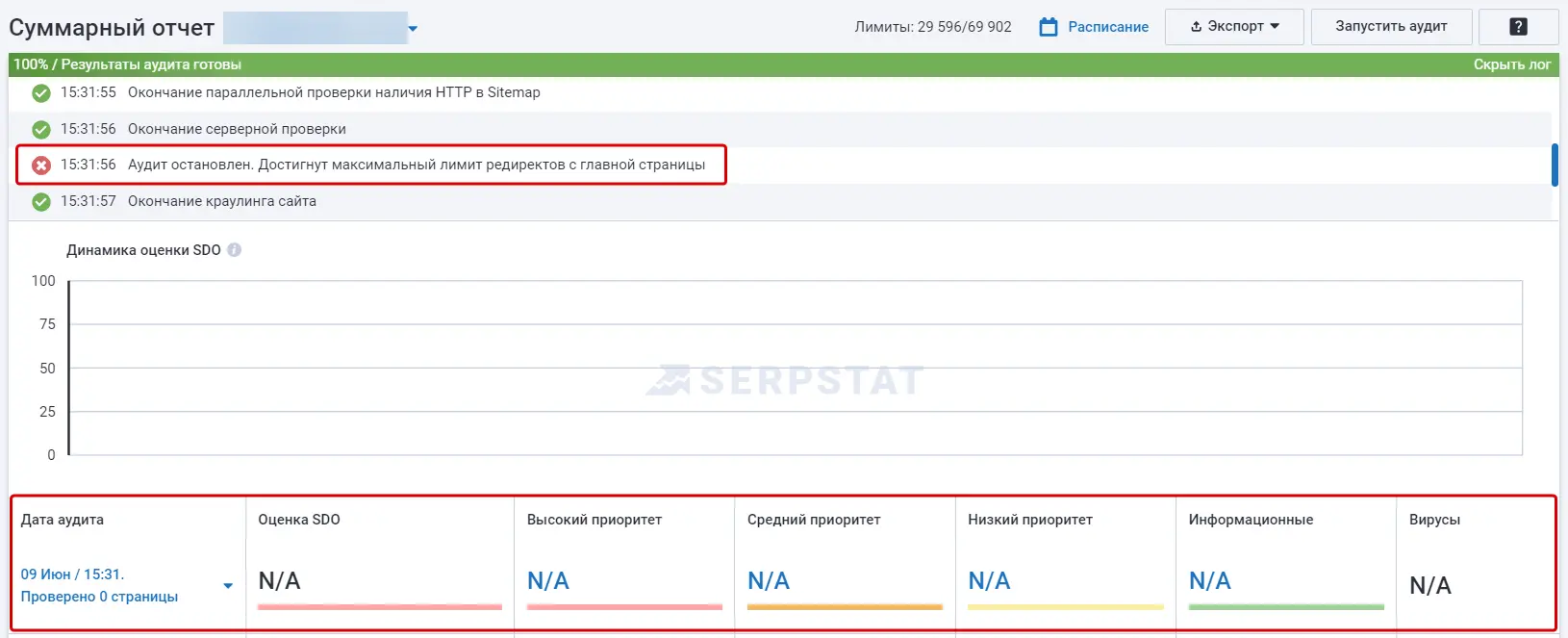Click the info icon beside Динамика оценки SDO
The width and height of the screenshot is (1568, 638).
pos(234,250)
